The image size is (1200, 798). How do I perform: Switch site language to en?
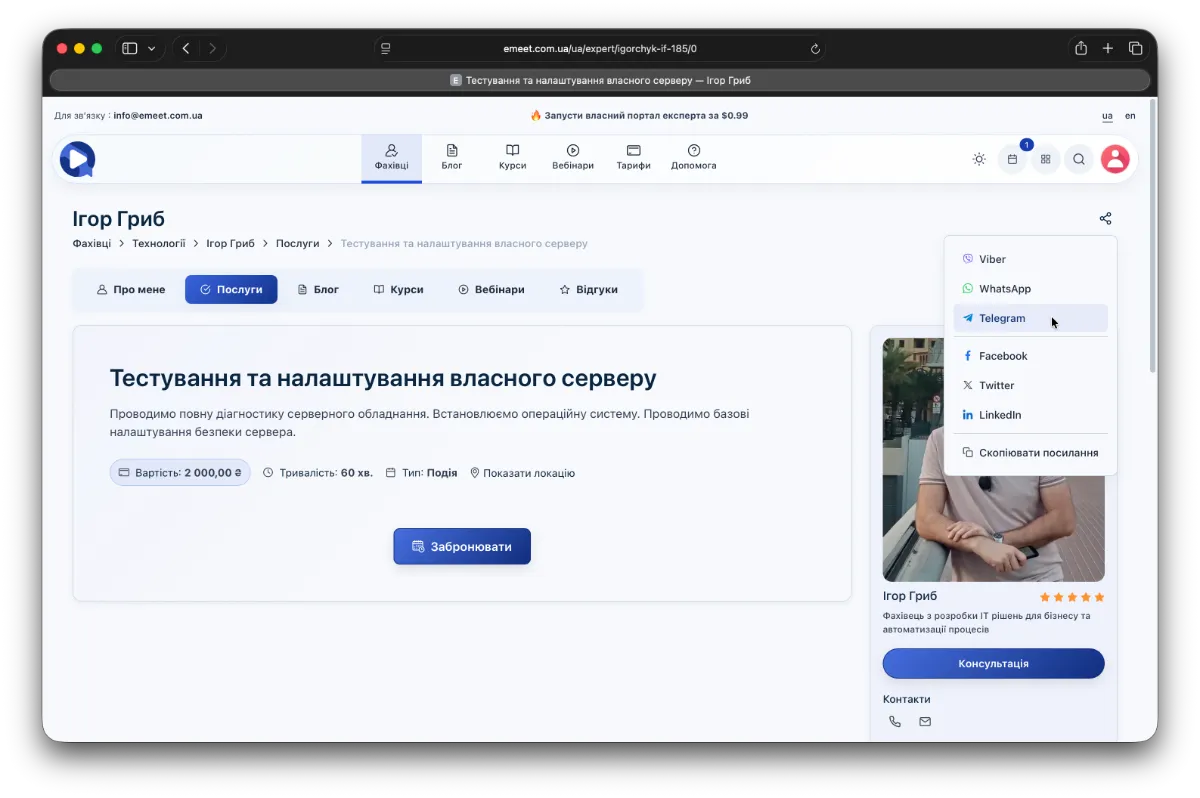[1130, 116]
